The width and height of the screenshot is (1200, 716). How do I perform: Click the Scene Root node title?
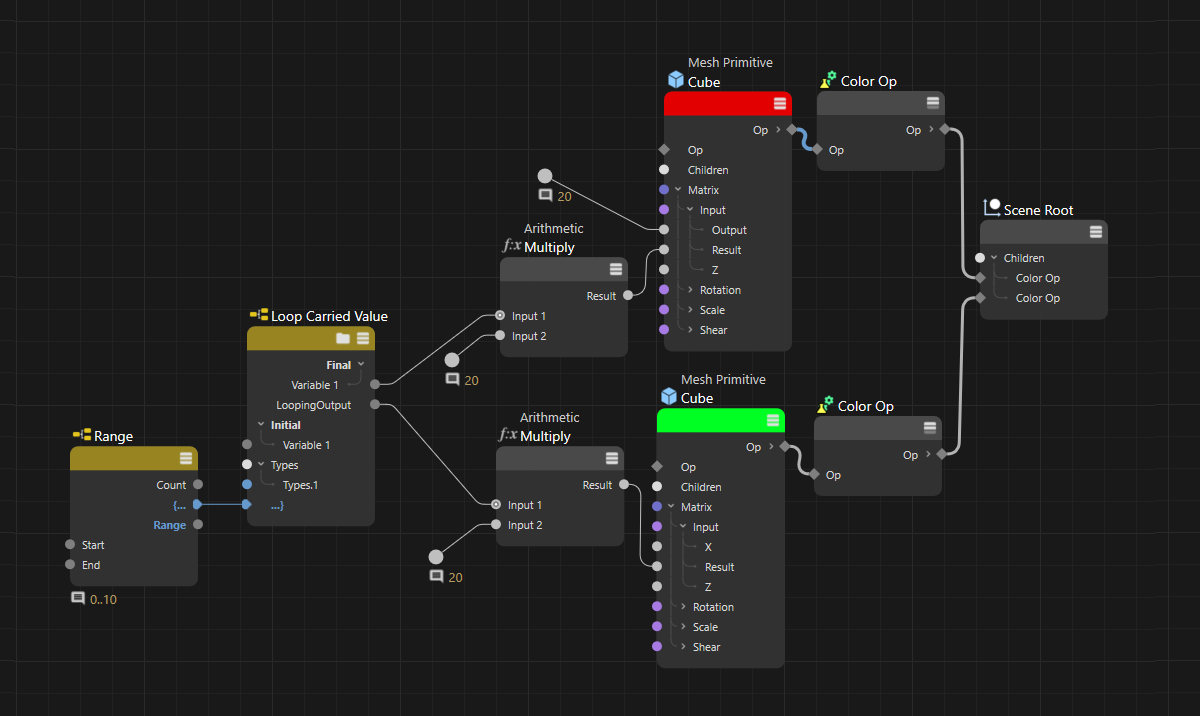pyautogui.click(x=1039, y=210)
